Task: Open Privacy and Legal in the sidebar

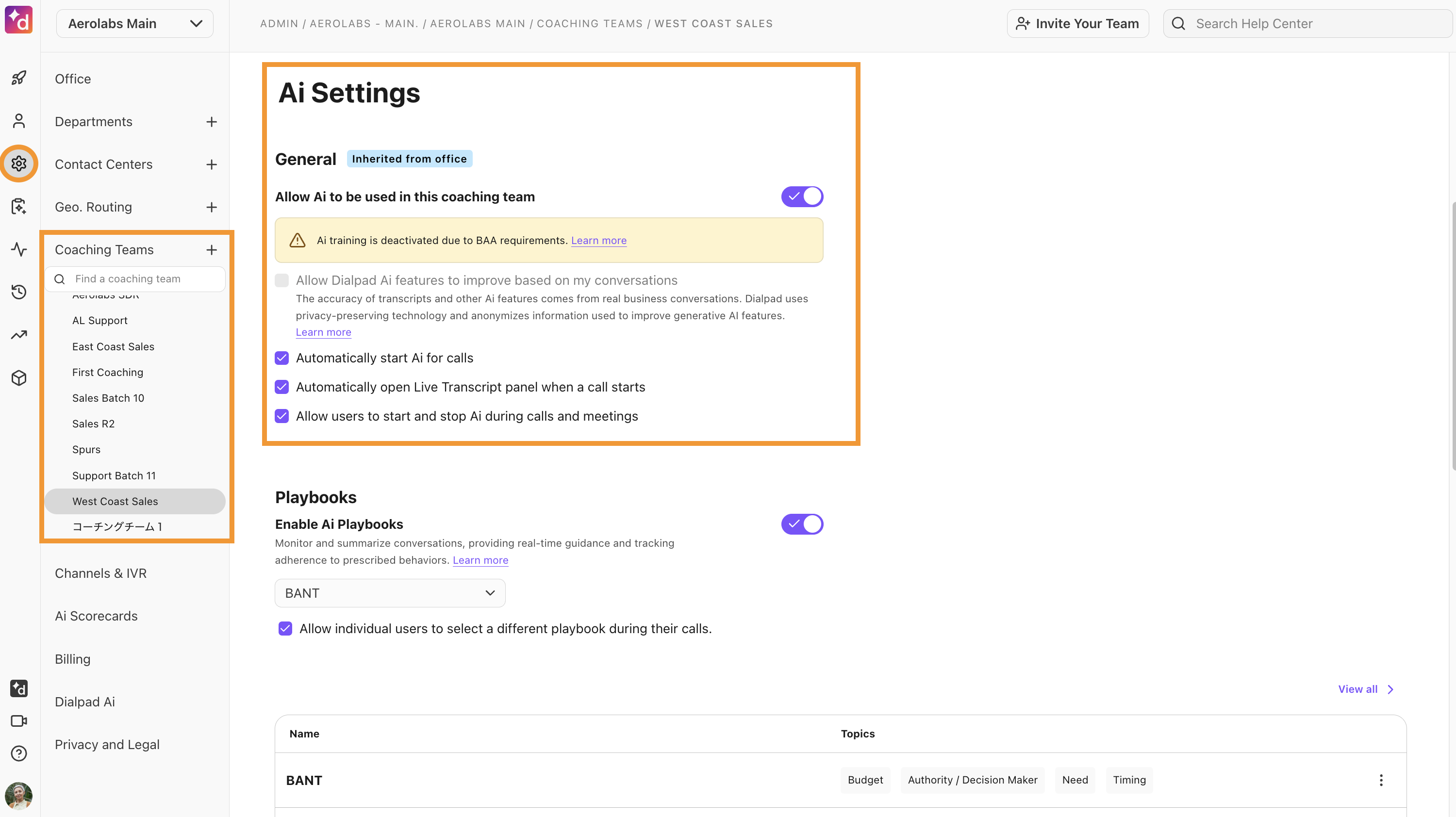Action: point(107,745)
